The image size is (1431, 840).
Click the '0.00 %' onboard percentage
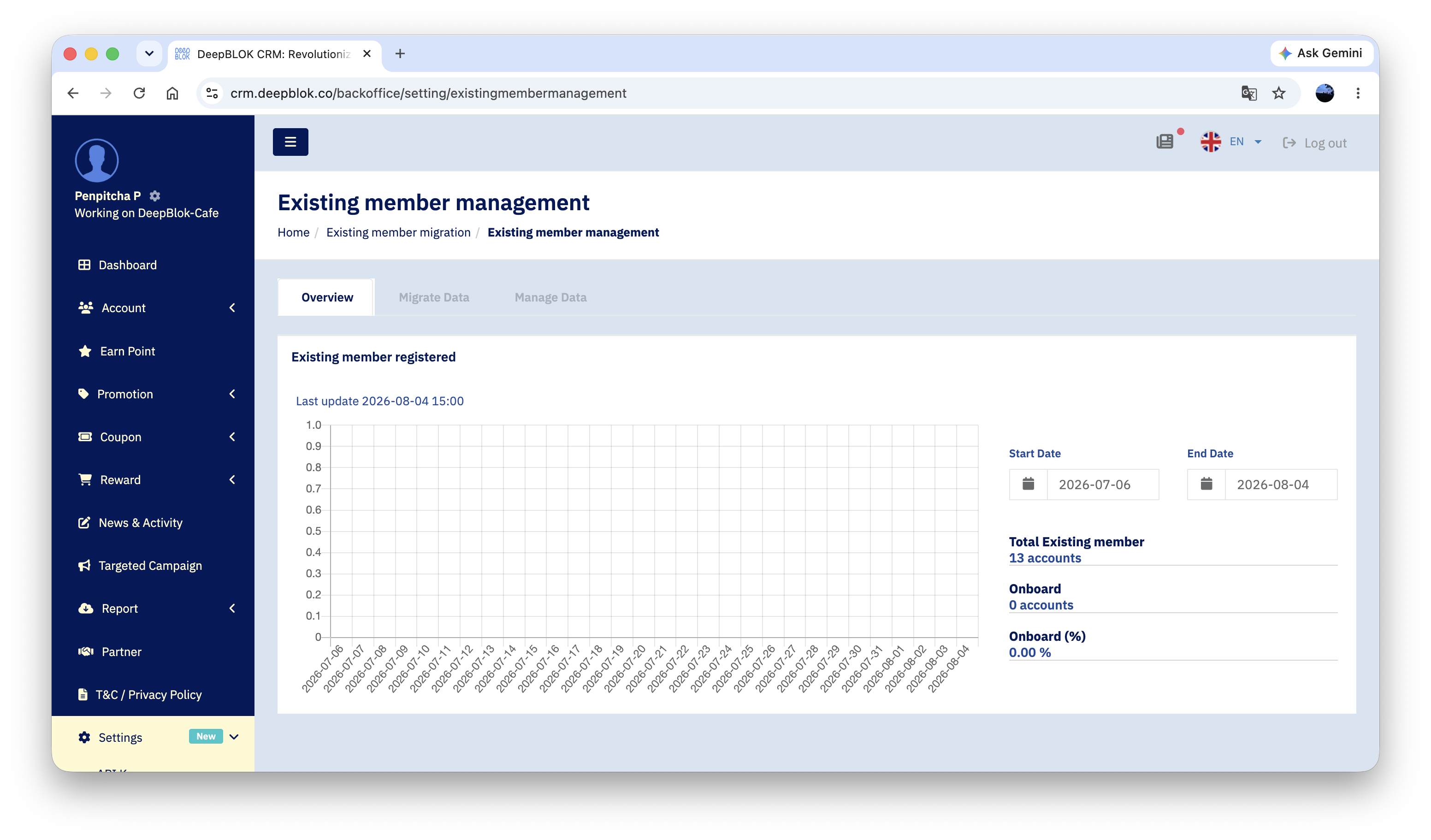[x=1029, y=652]
